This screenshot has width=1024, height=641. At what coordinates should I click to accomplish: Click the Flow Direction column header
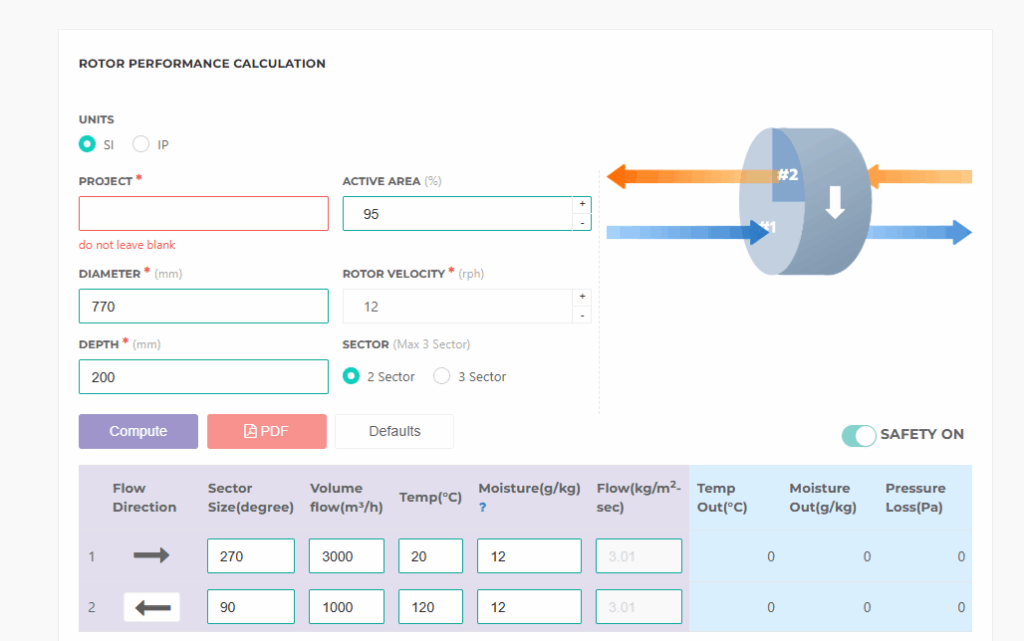coord(144,497)
